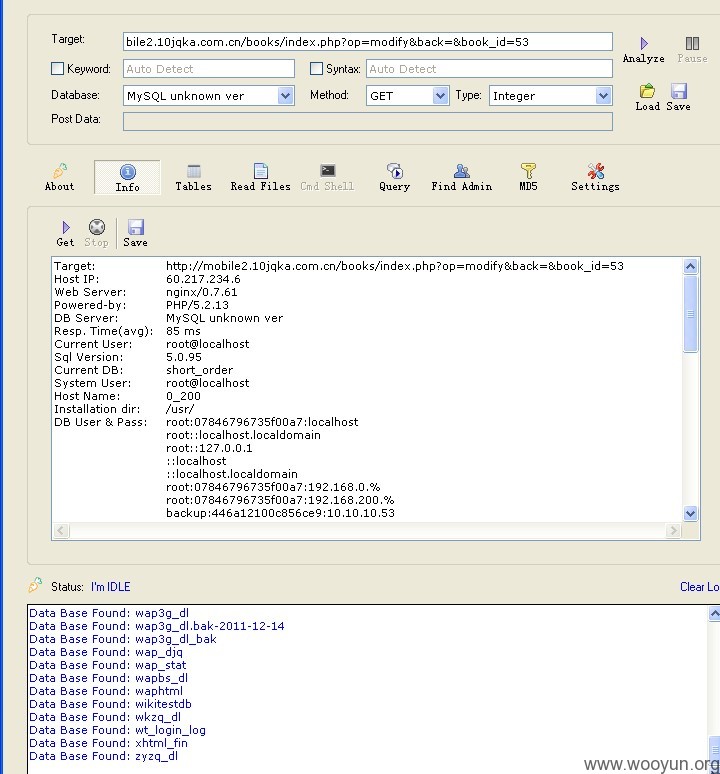Click the info panel vertical scrollbar thumb

pyautogui.click(x=690, y=314)
